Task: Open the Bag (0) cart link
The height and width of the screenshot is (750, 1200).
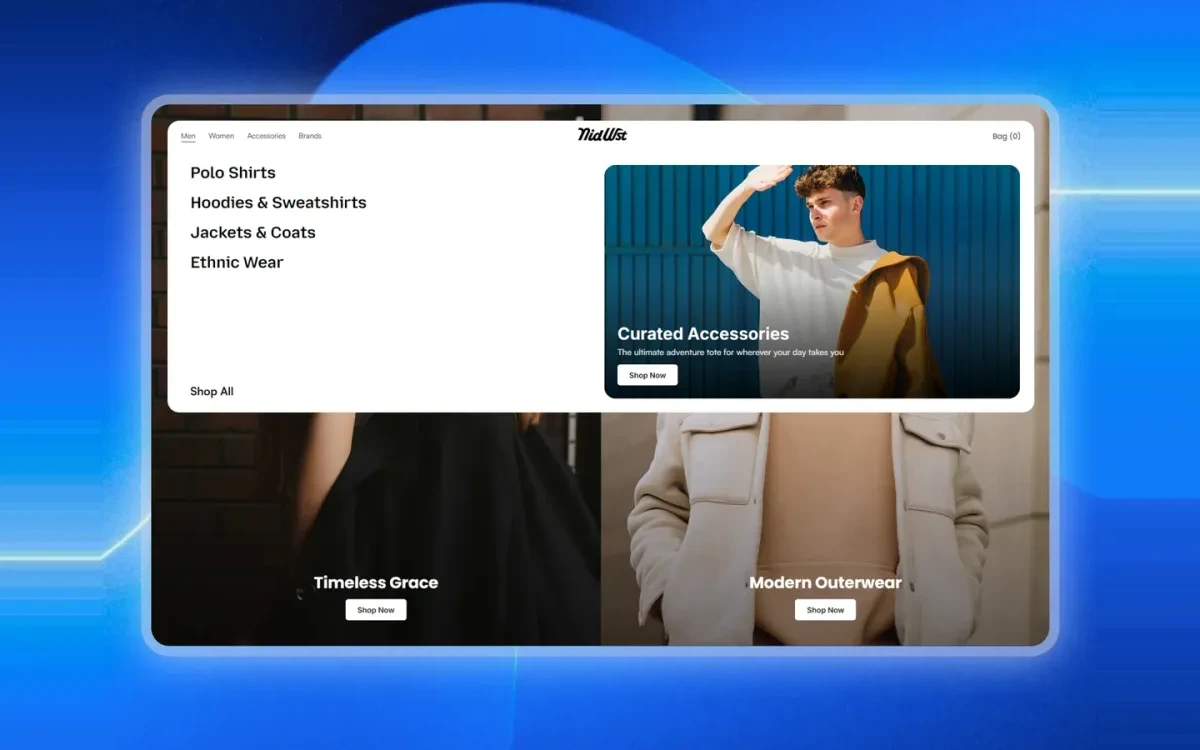Action: [x=1006, y=136]
